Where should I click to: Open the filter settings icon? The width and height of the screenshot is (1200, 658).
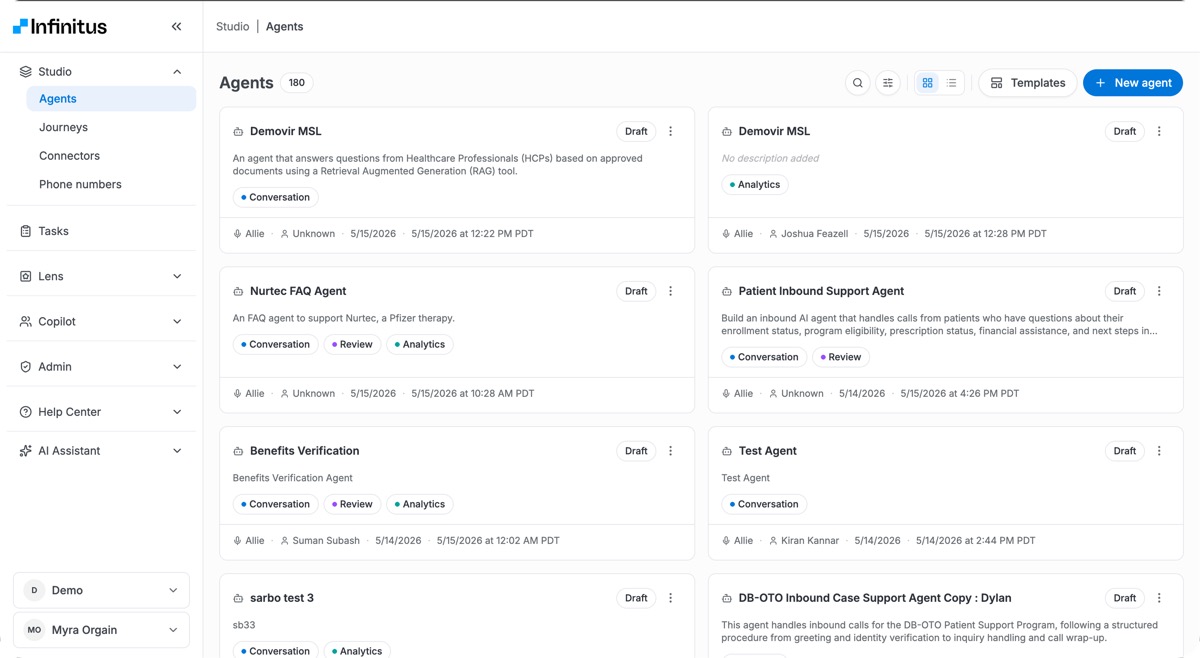point(887,83)
